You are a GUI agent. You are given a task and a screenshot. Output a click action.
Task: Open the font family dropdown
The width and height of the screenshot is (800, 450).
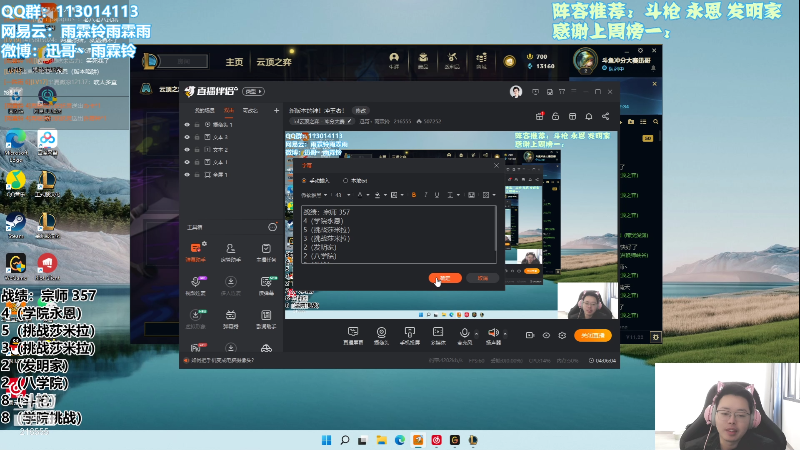314,195
